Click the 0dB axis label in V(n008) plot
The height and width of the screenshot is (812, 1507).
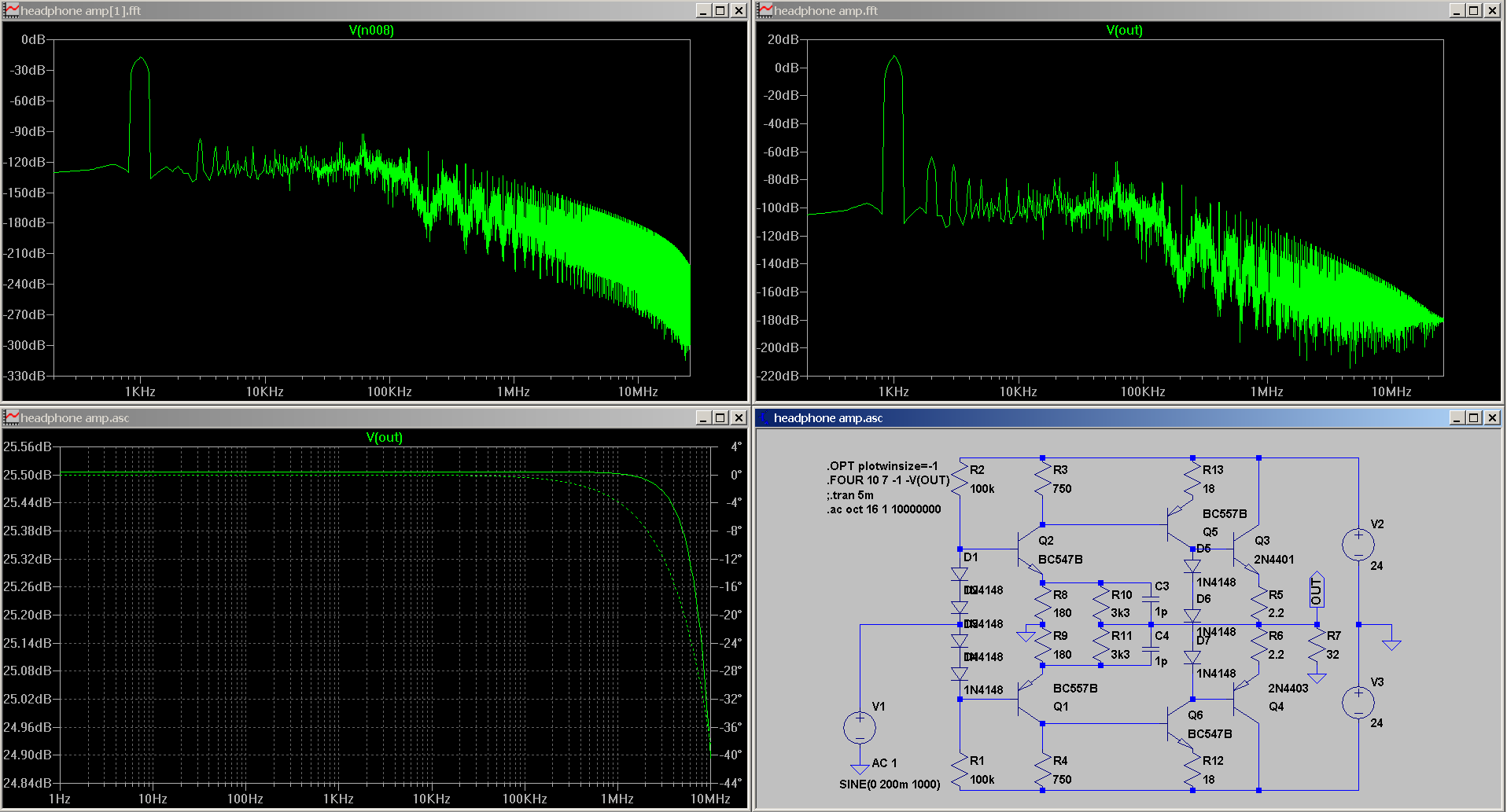pyautogui.click(x=33, y=39)
